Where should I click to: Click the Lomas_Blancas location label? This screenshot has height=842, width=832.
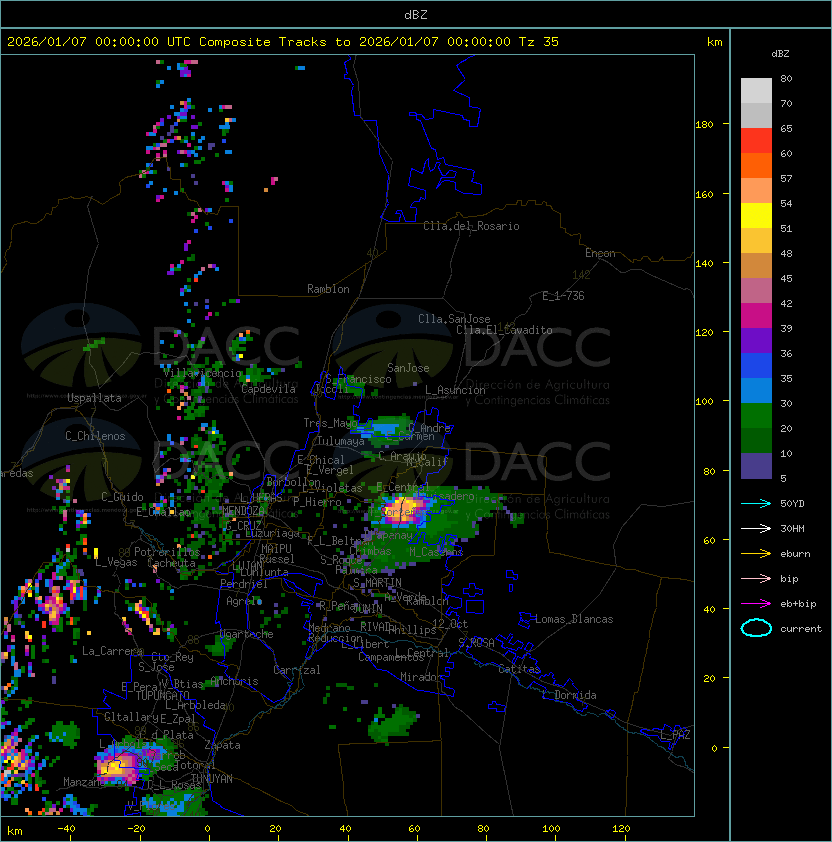(x=574, y=619)
